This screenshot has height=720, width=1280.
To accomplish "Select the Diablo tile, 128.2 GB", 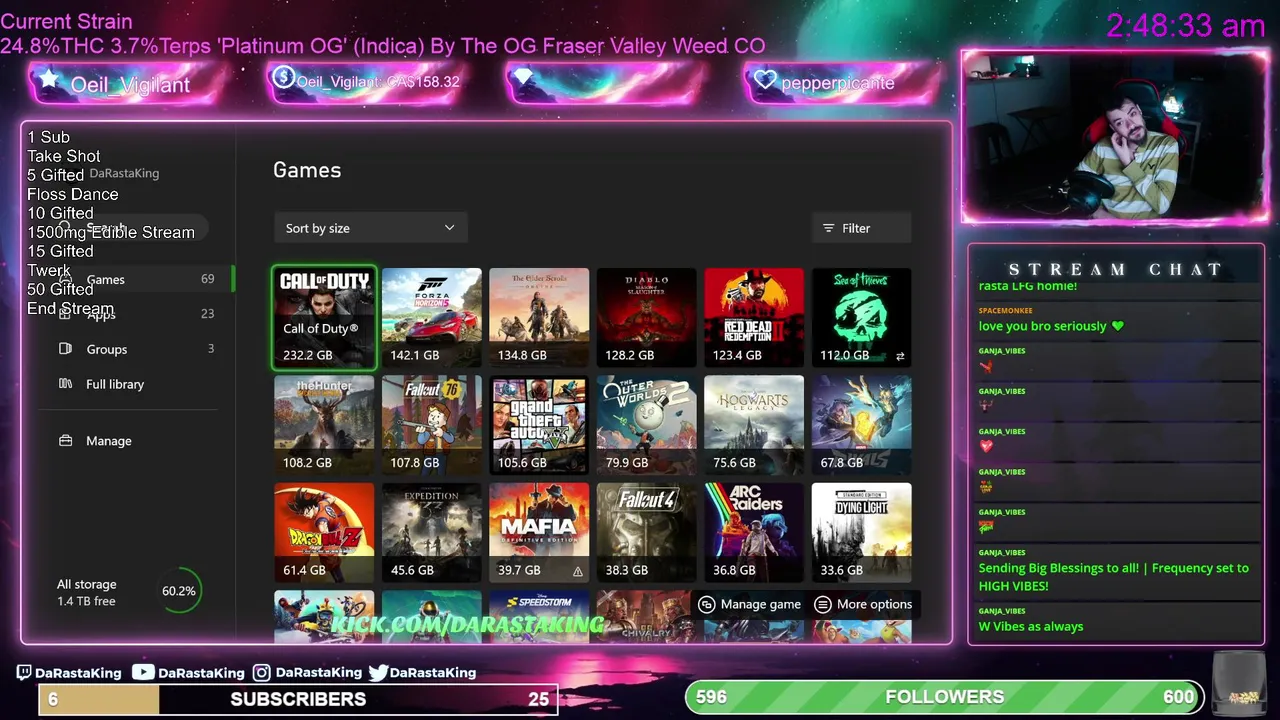I will pos(646,317).
